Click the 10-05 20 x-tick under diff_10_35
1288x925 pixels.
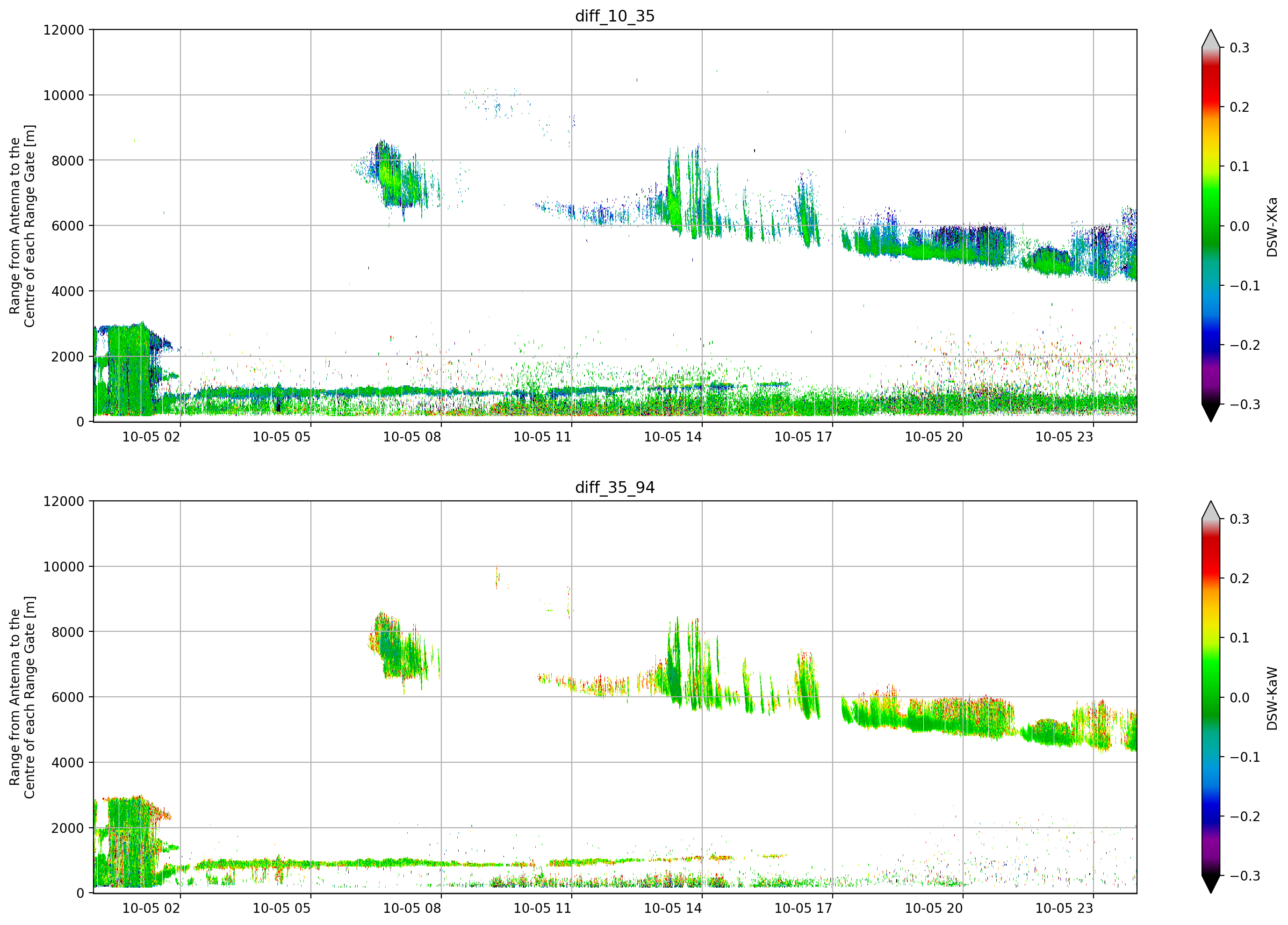[934, 437]
